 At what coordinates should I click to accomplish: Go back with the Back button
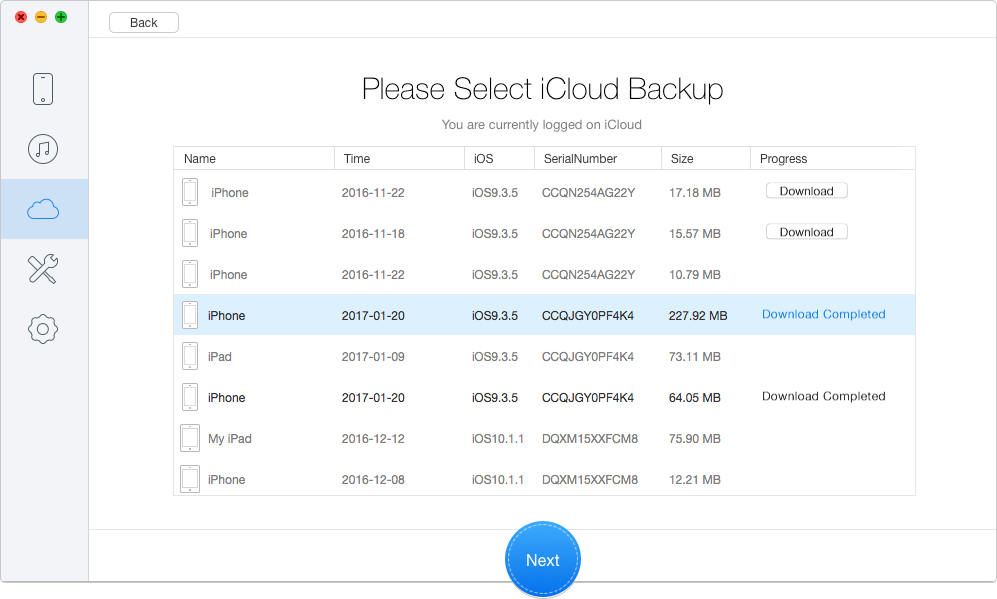[144, 23]
